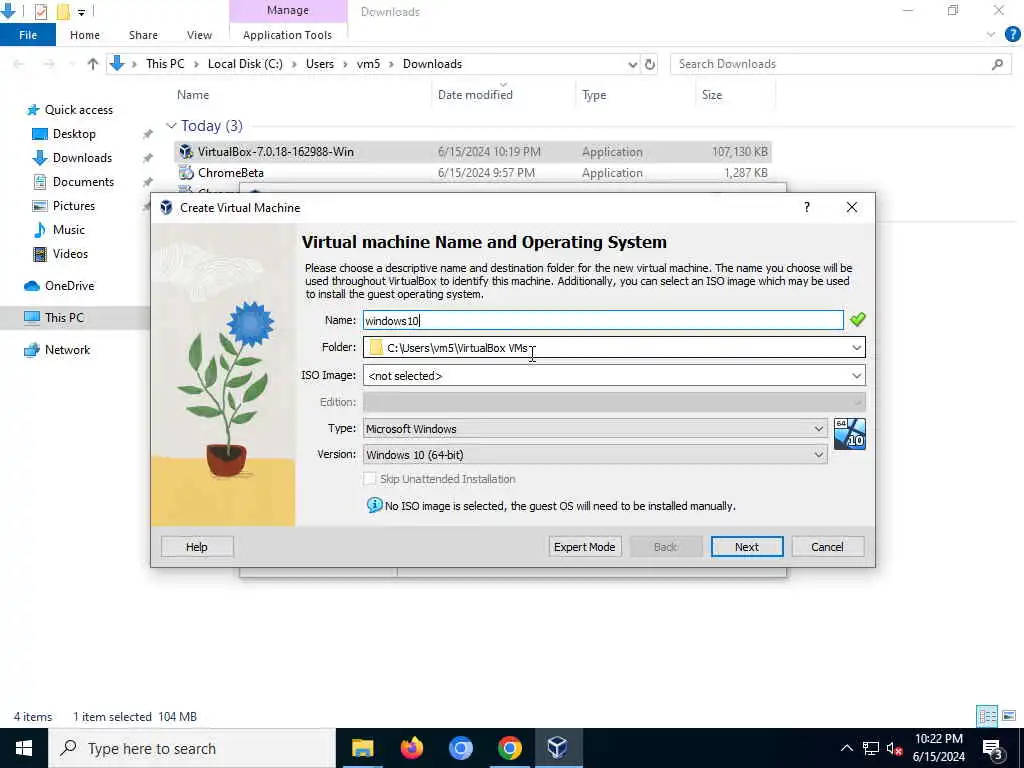1024x768 pixels.
Task: Click the green checkmark next to the Name field
Action: click(x=857, y=319)
